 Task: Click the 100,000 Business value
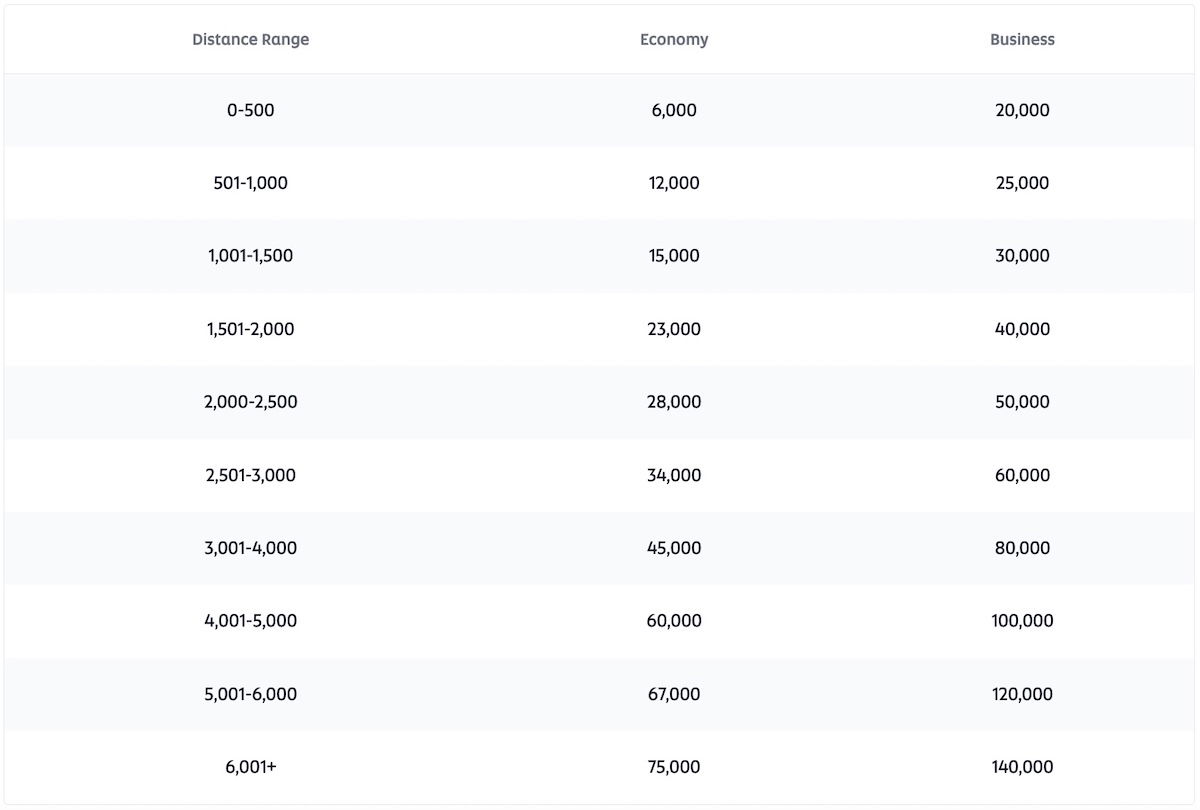pyautogui.click(x=1022, y=621)
